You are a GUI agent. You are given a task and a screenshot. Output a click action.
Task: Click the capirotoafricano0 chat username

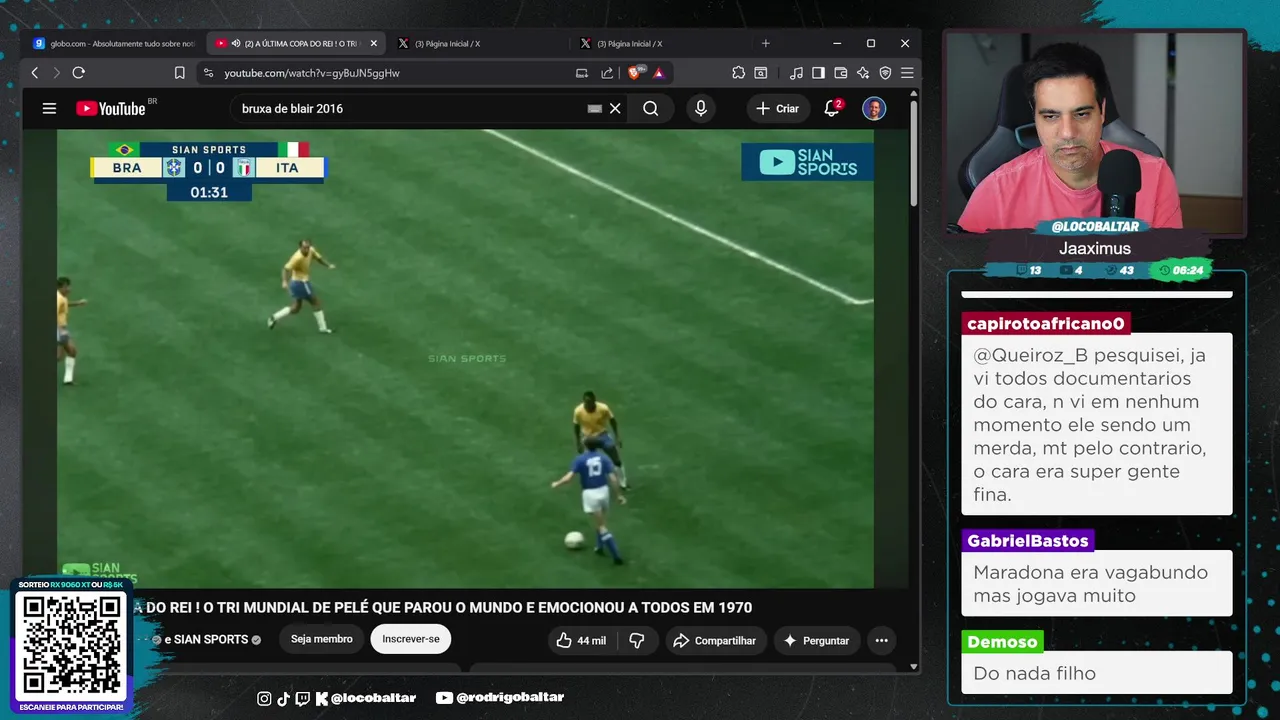1046,323
